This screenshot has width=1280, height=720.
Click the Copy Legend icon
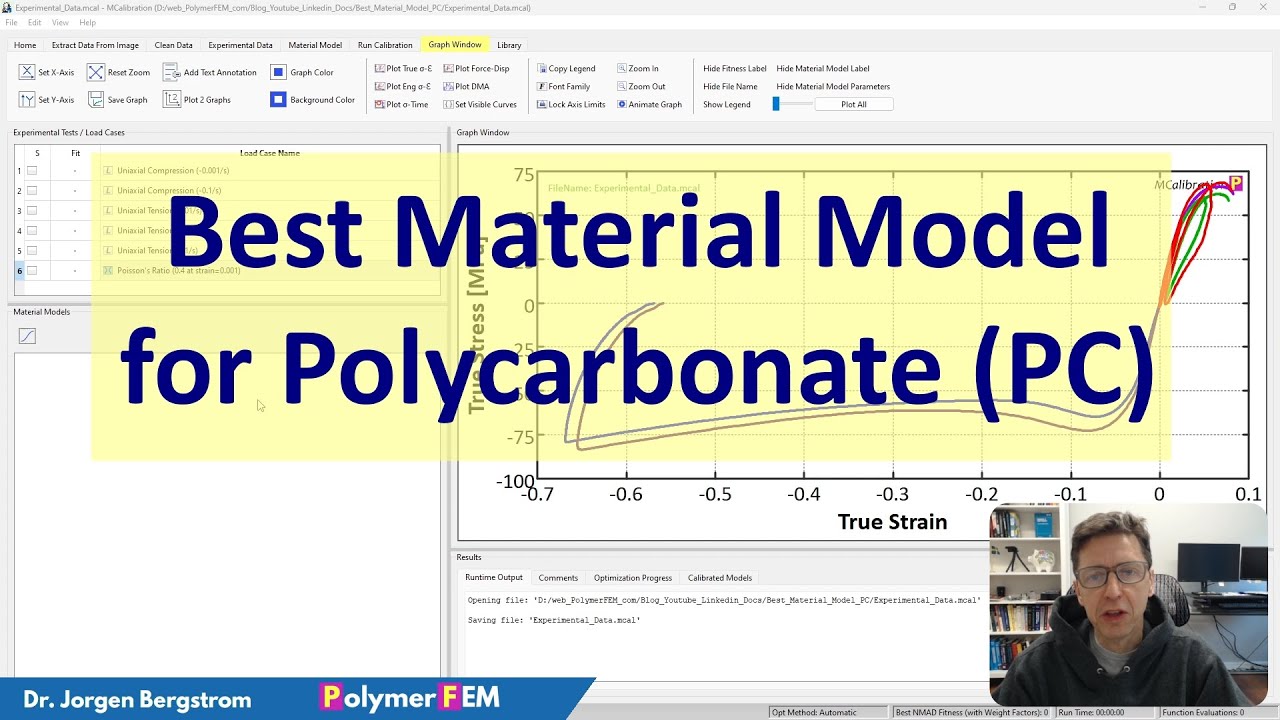(542, 68)
